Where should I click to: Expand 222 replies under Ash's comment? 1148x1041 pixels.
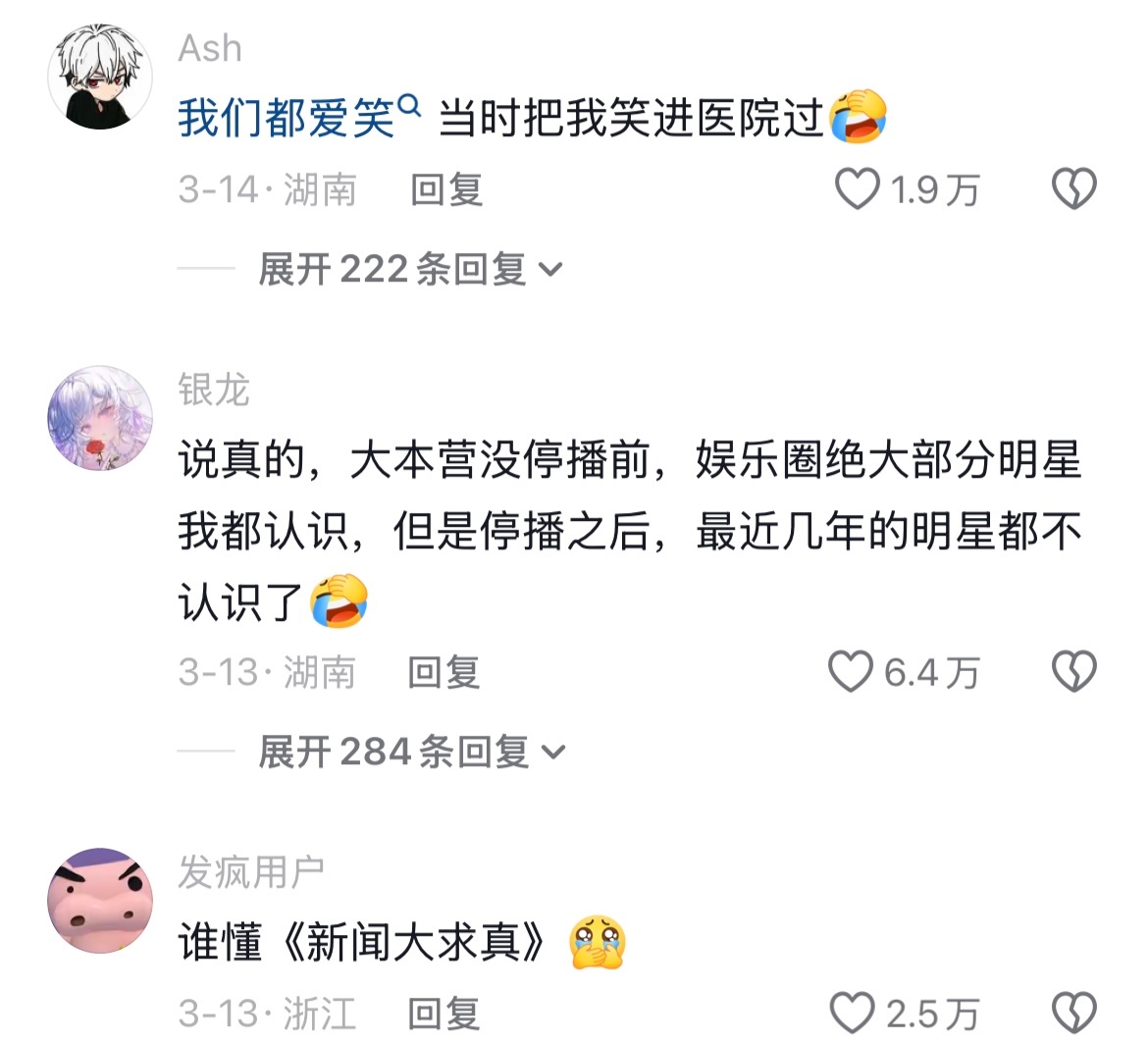pyautogui.click(x=411, y=269)
